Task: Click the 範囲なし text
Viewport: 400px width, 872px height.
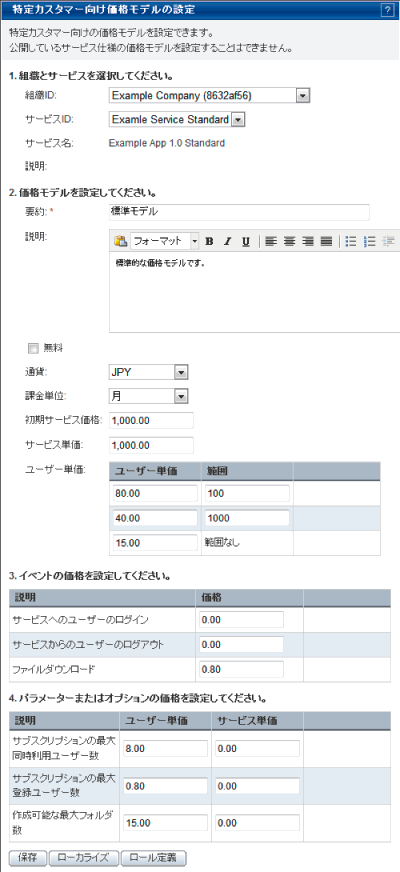Action: 223,543
